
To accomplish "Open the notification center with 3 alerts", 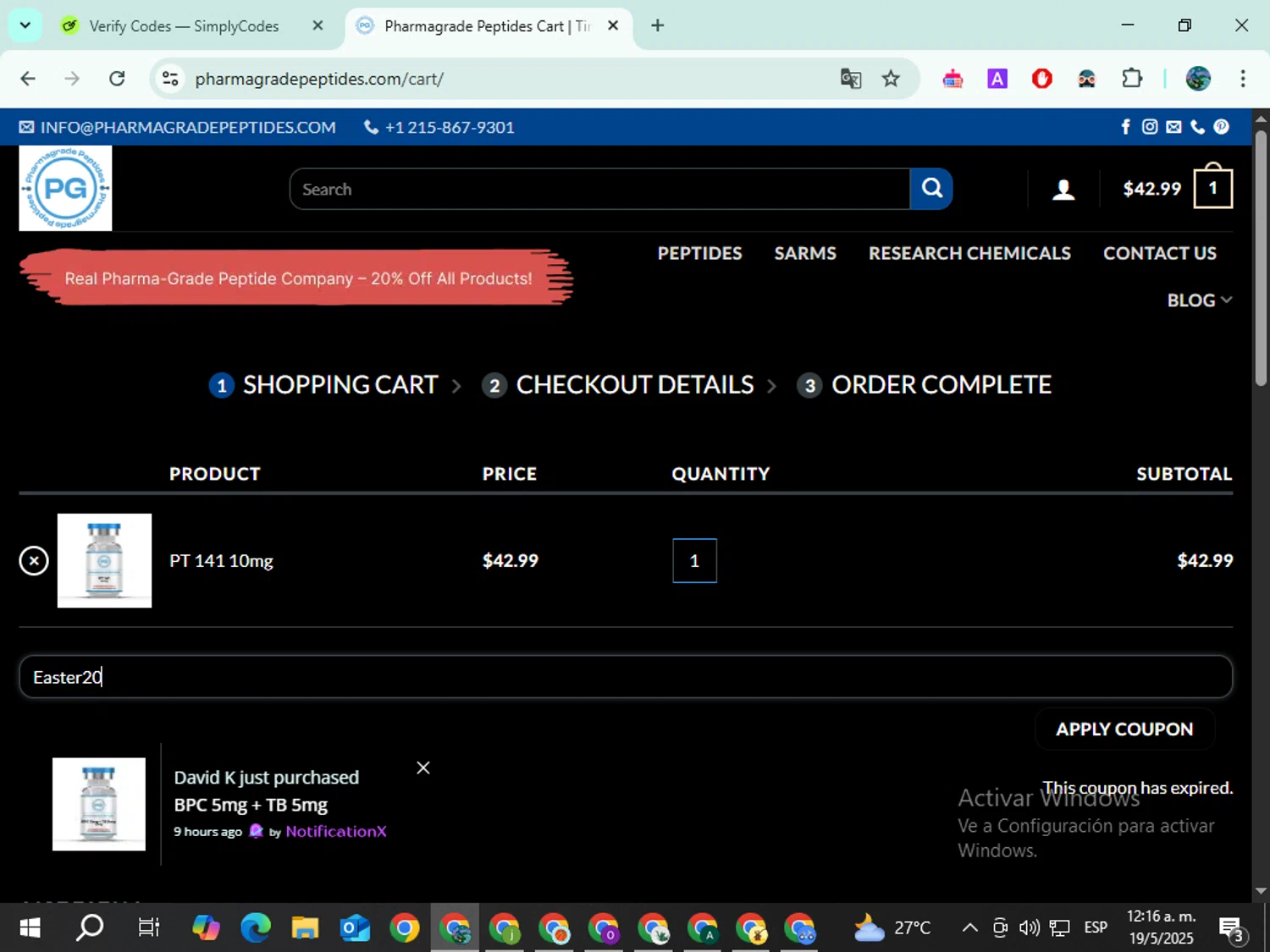I will (1232, 929).
